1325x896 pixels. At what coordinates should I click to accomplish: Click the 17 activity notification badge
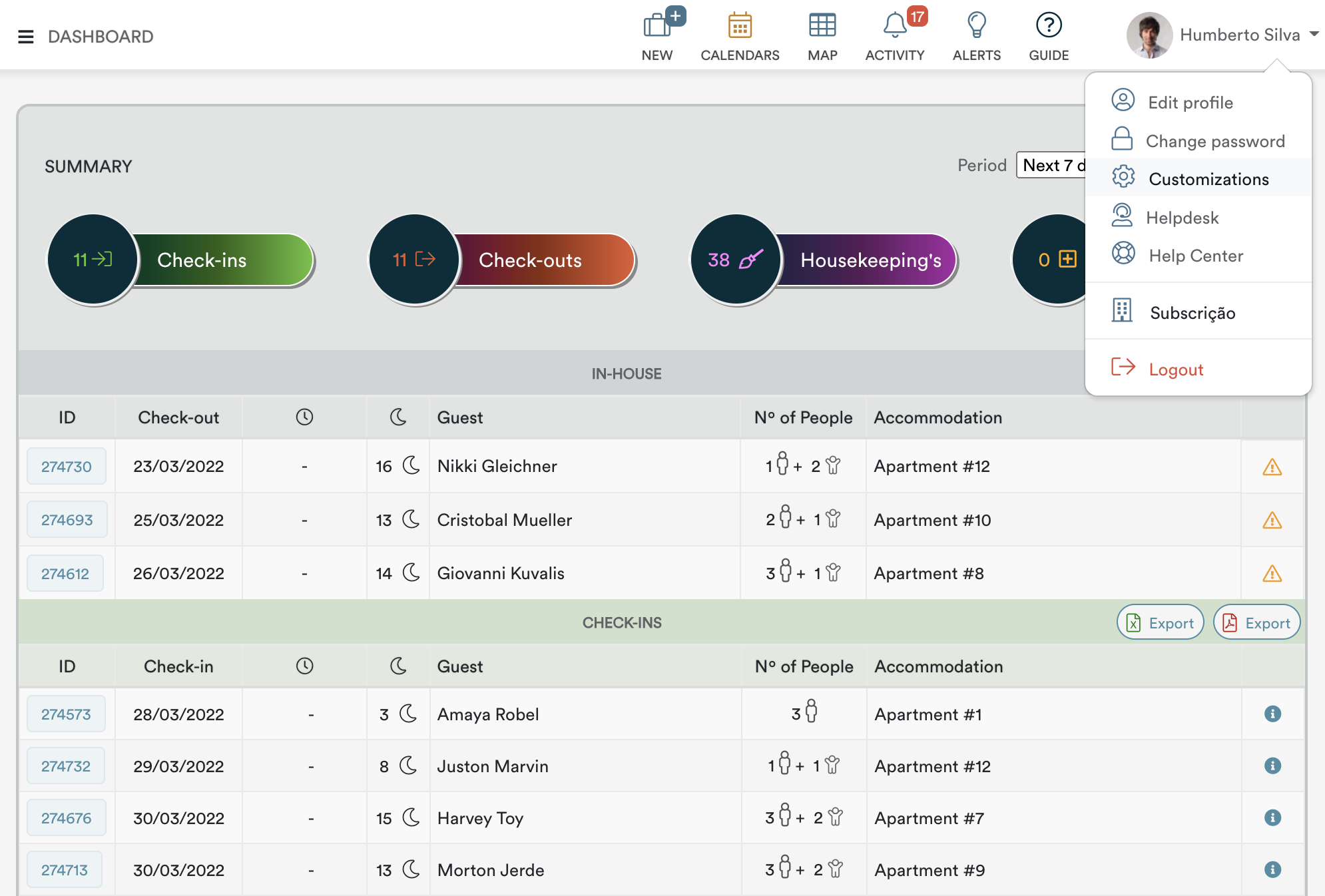918,17
